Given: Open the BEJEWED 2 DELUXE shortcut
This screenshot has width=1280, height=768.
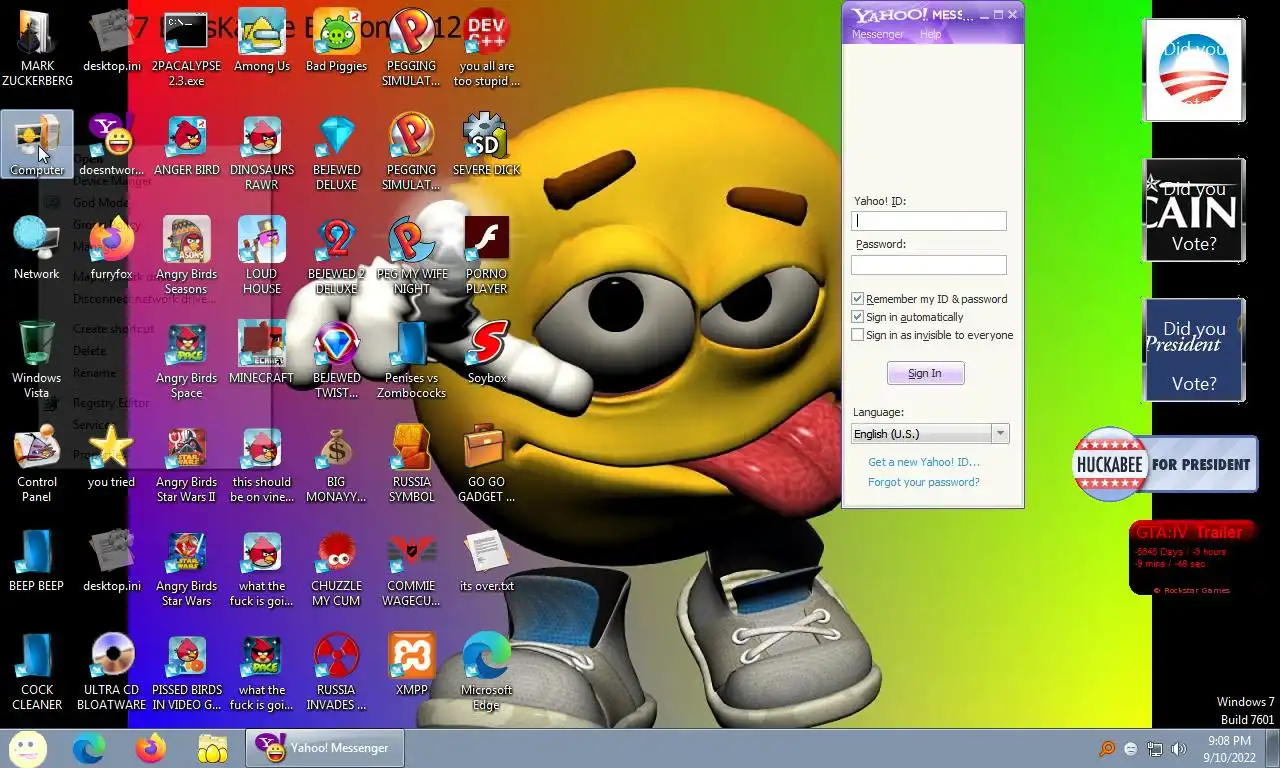Looking at the screenshot, I should pos(336,256).
